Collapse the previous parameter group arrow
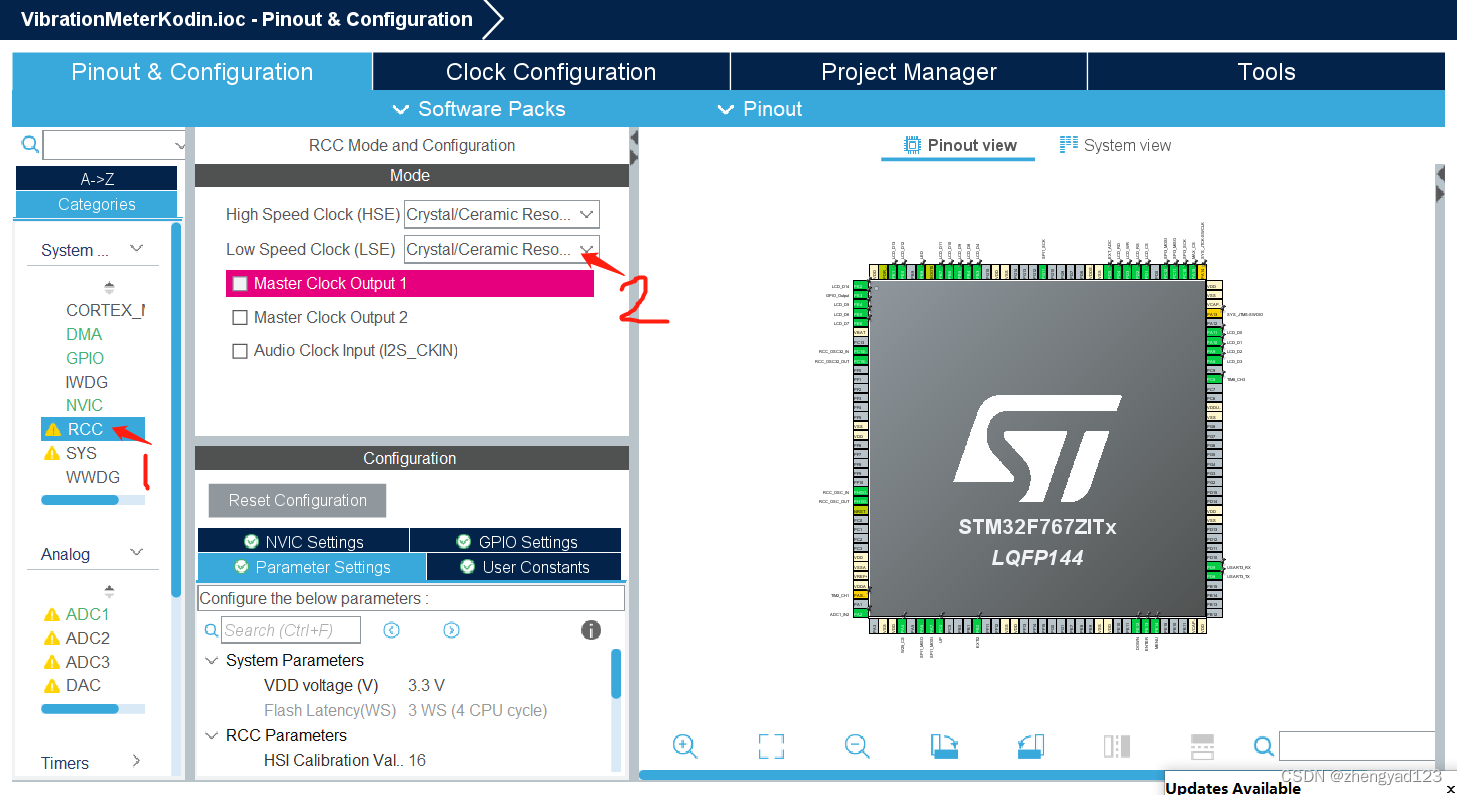This screenshot has height=795, width=1457. click(391, 630)
